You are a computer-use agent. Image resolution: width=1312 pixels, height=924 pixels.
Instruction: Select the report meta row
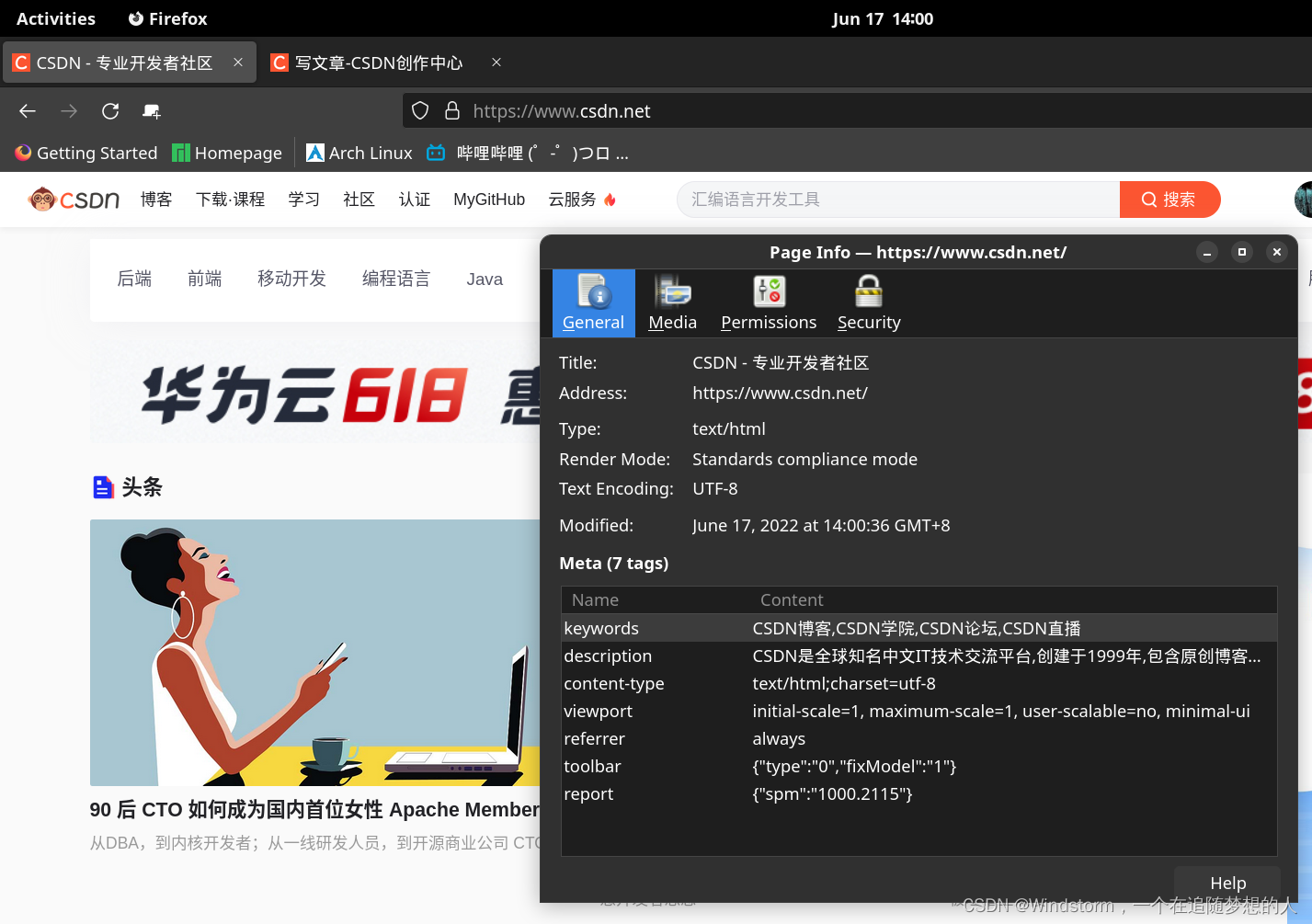918,793
